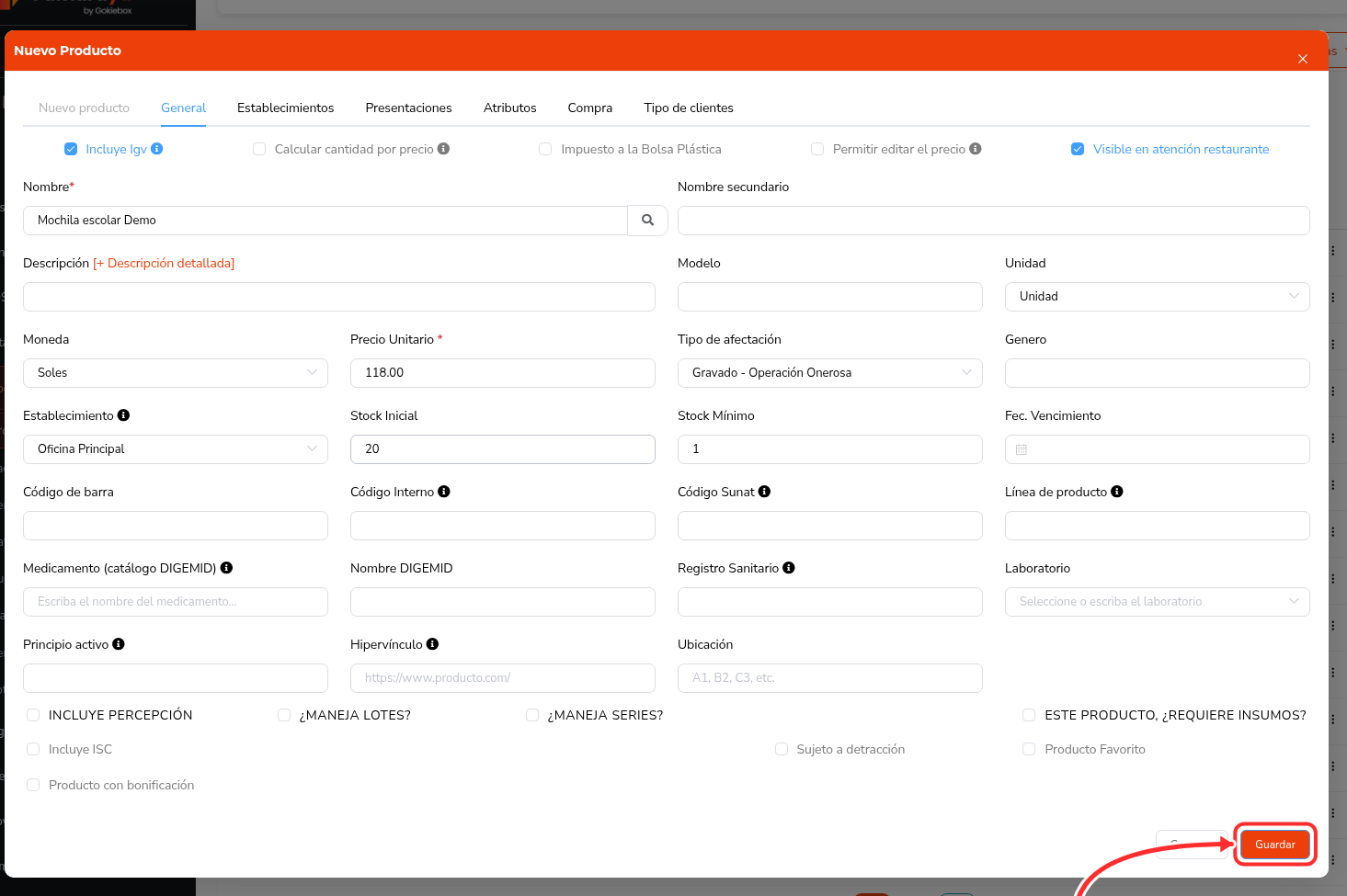
Task: Switch to the Nuevo producto tab
Action: (85, 108)
